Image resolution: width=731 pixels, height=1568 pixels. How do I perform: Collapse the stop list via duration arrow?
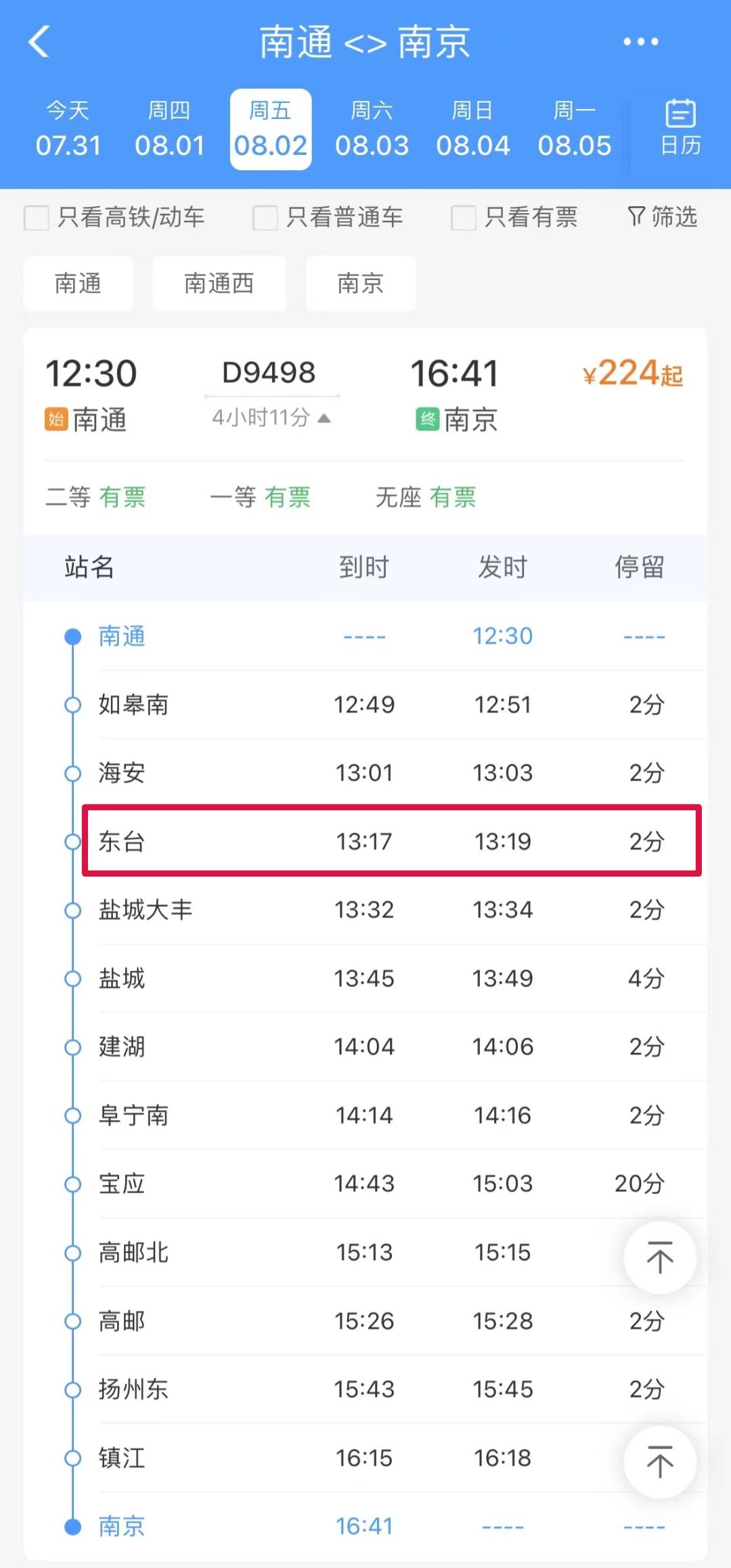click(x=324, y=418)
